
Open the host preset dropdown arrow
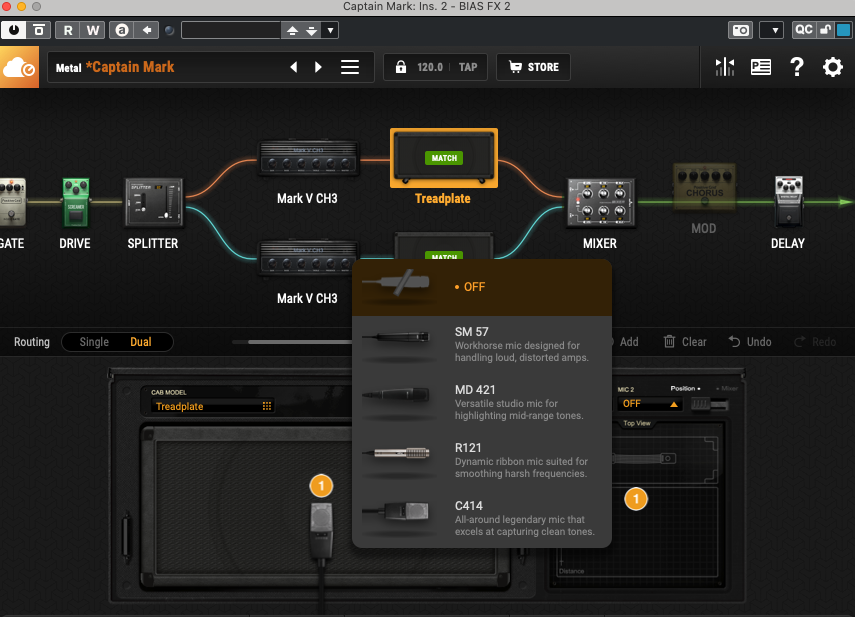[330, 31]
